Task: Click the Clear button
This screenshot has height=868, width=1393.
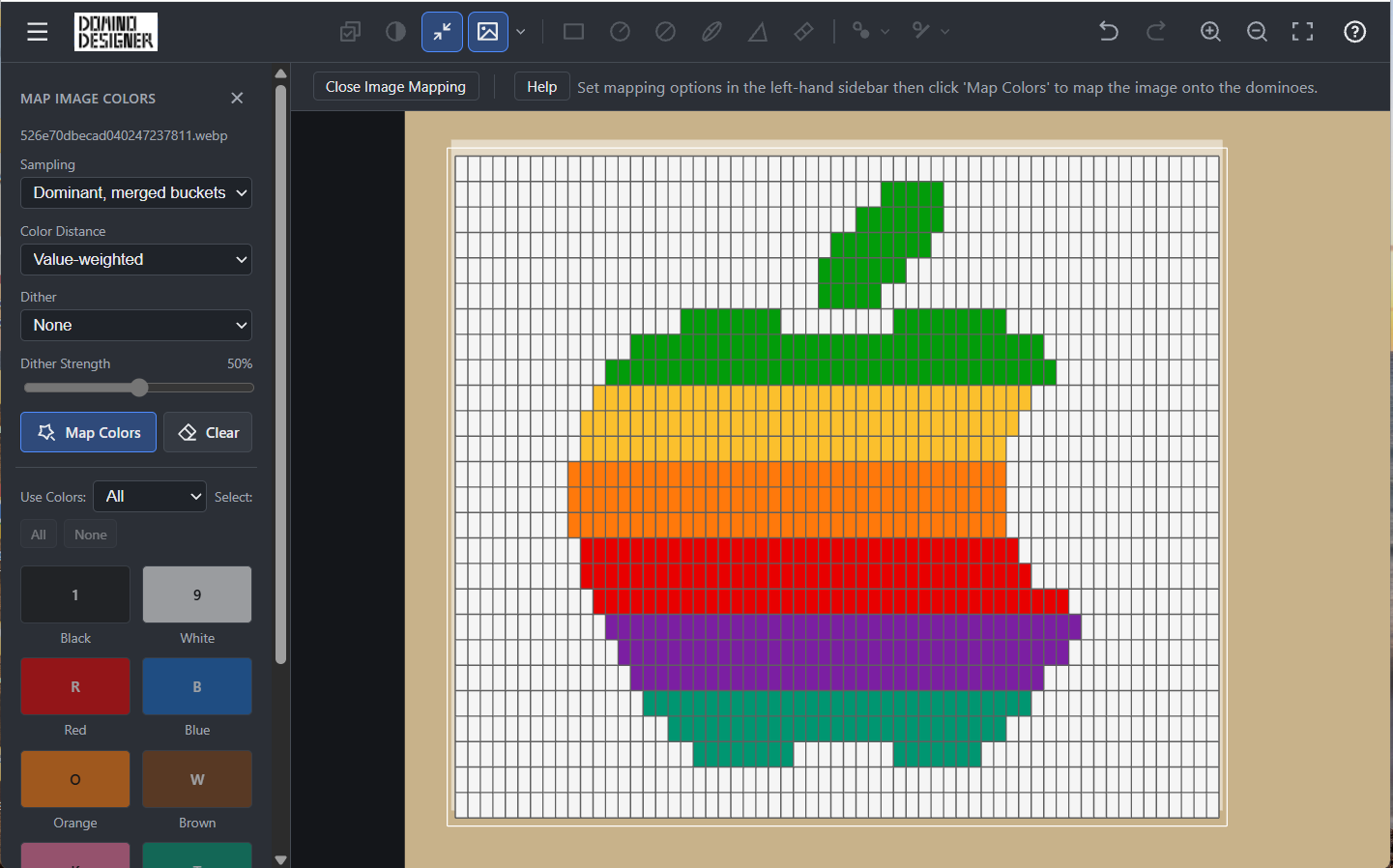Action: (208, 432)
